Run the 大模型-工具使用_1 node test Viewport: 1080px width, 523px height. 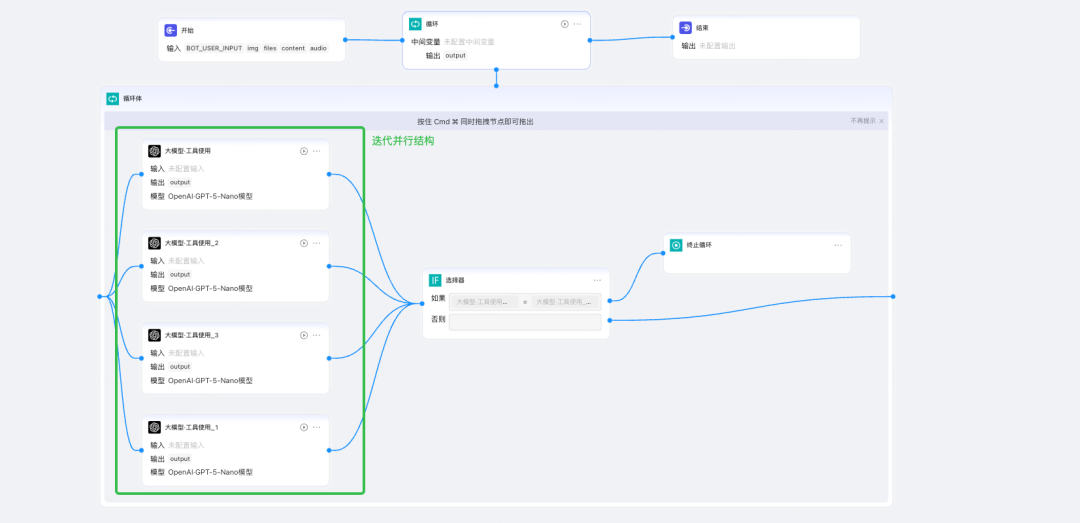[x=303, y=427]
